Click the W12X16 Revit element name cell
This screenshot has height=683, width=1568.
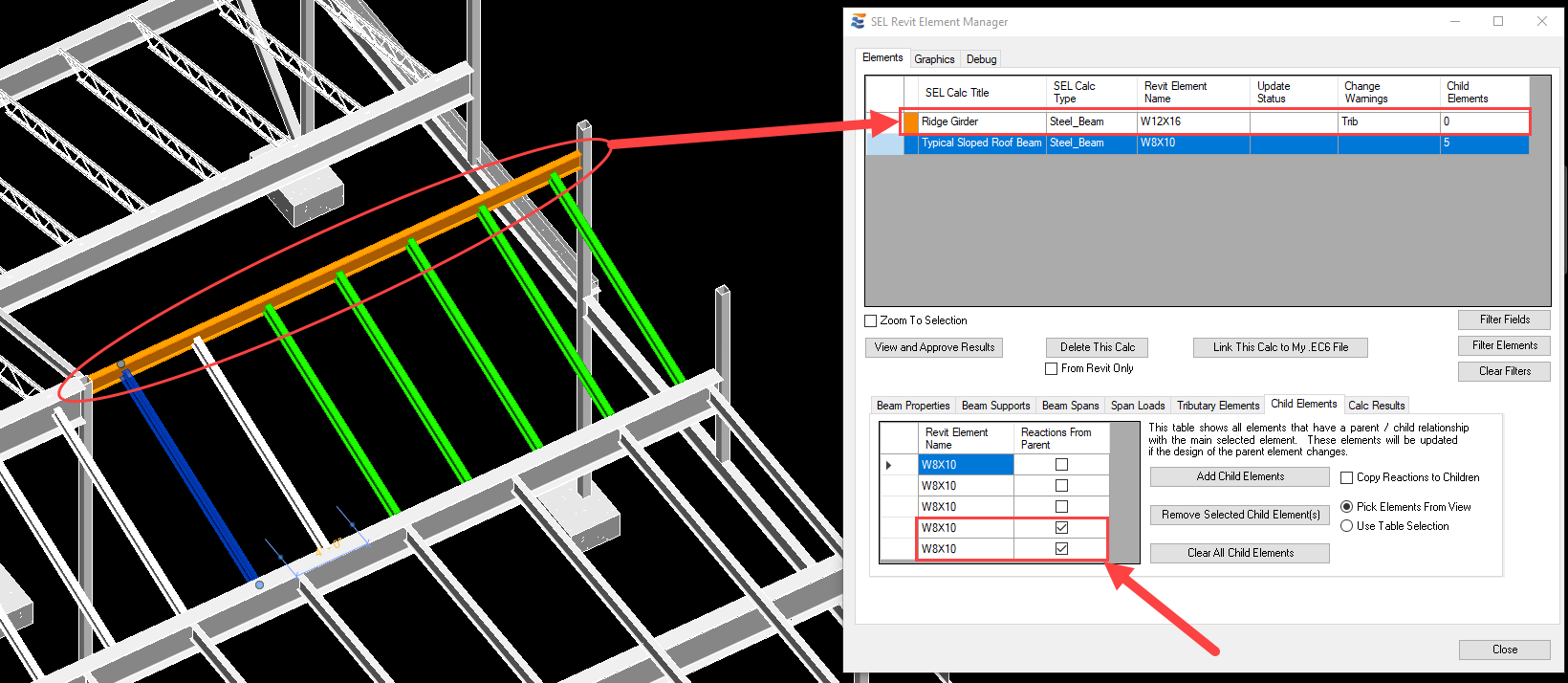click(x=1193, y=121)
